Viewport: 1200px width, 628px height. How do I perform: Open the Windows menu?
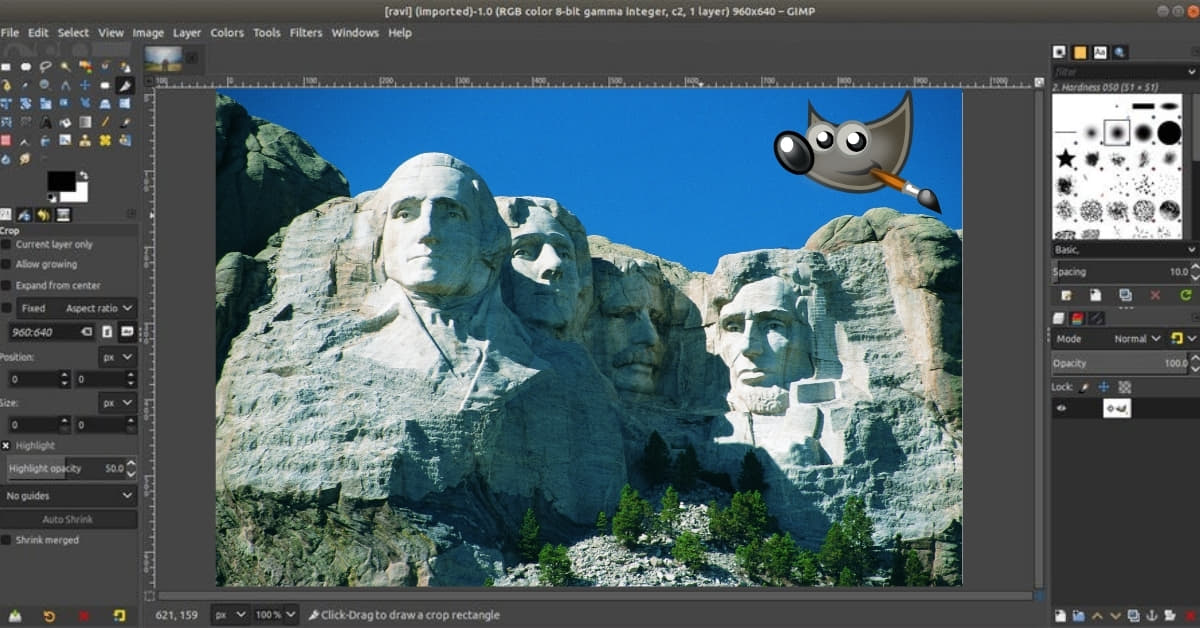355,32
